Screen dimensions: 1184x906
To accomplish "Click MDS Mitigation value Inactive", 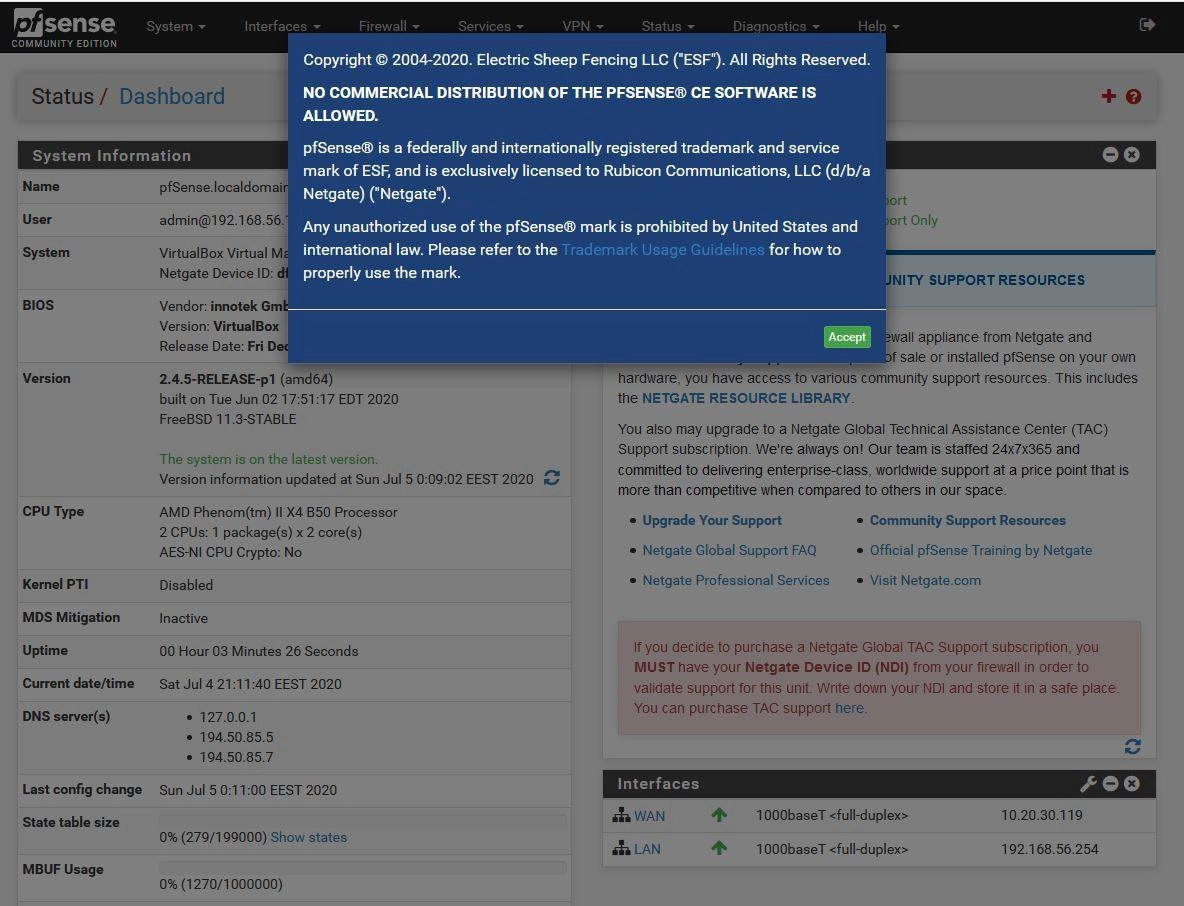I will (x=183, y=618).
